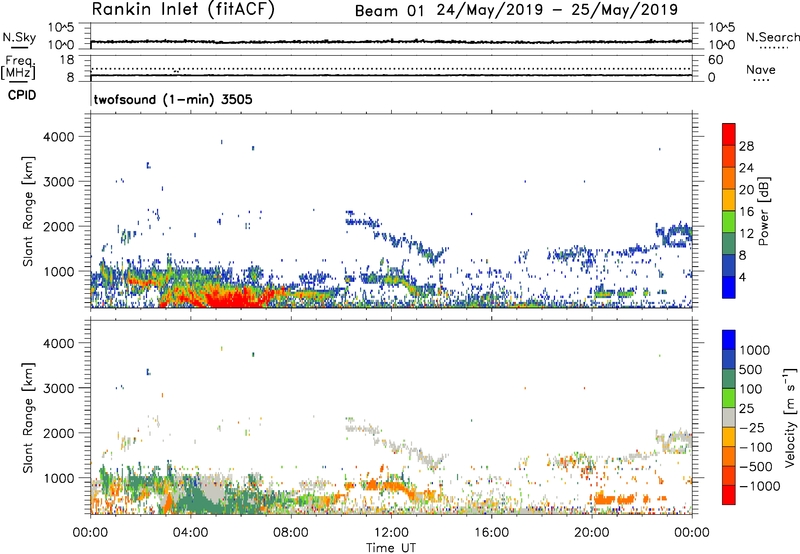This screenshot has height=554, width=800.
Task: Click the Velocity color bar value '-25'
Action: [x=752, y=427]
